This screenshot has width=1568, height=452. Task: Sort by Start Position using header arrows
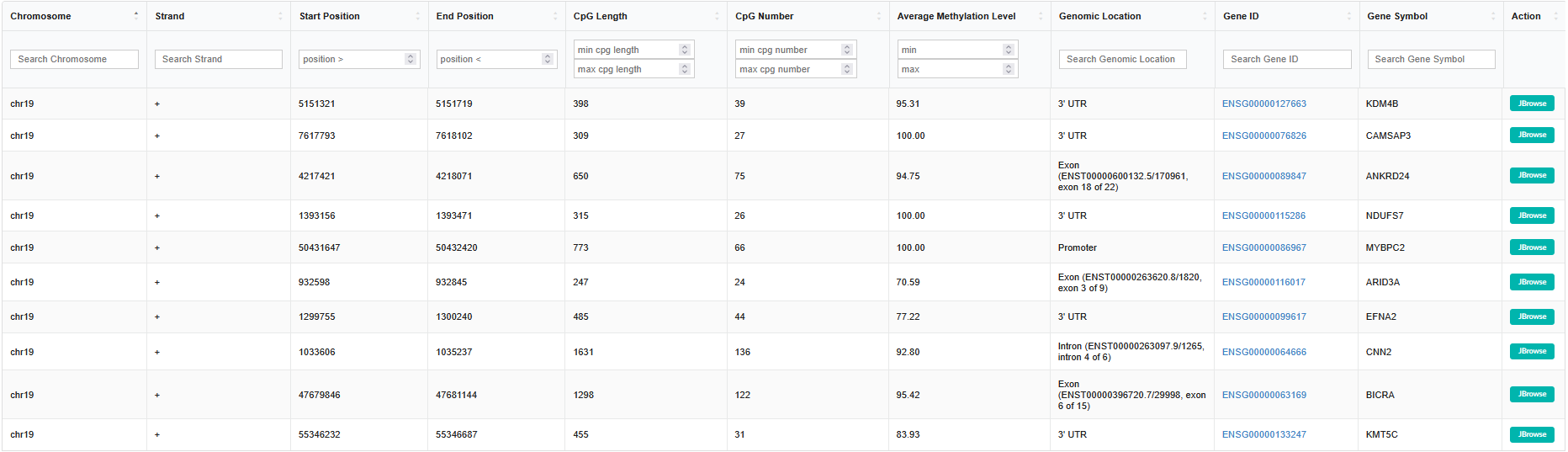pos(417,16)
